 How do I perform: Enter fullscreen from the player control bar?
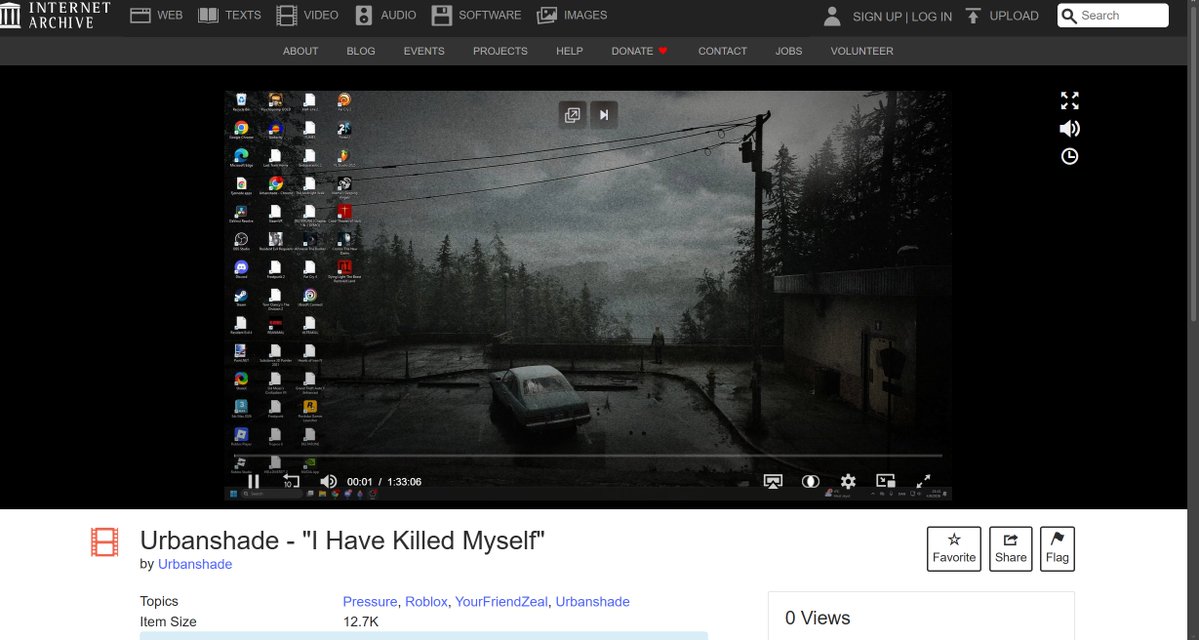pos(924,481)
